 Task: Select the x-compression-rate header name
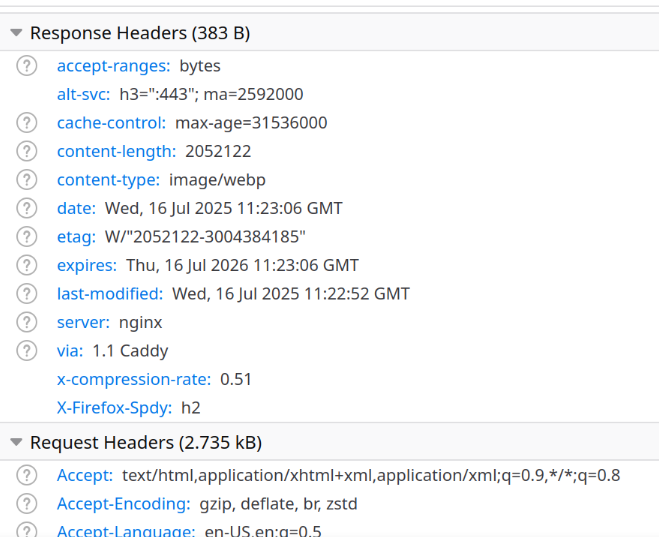click(134, 379)
